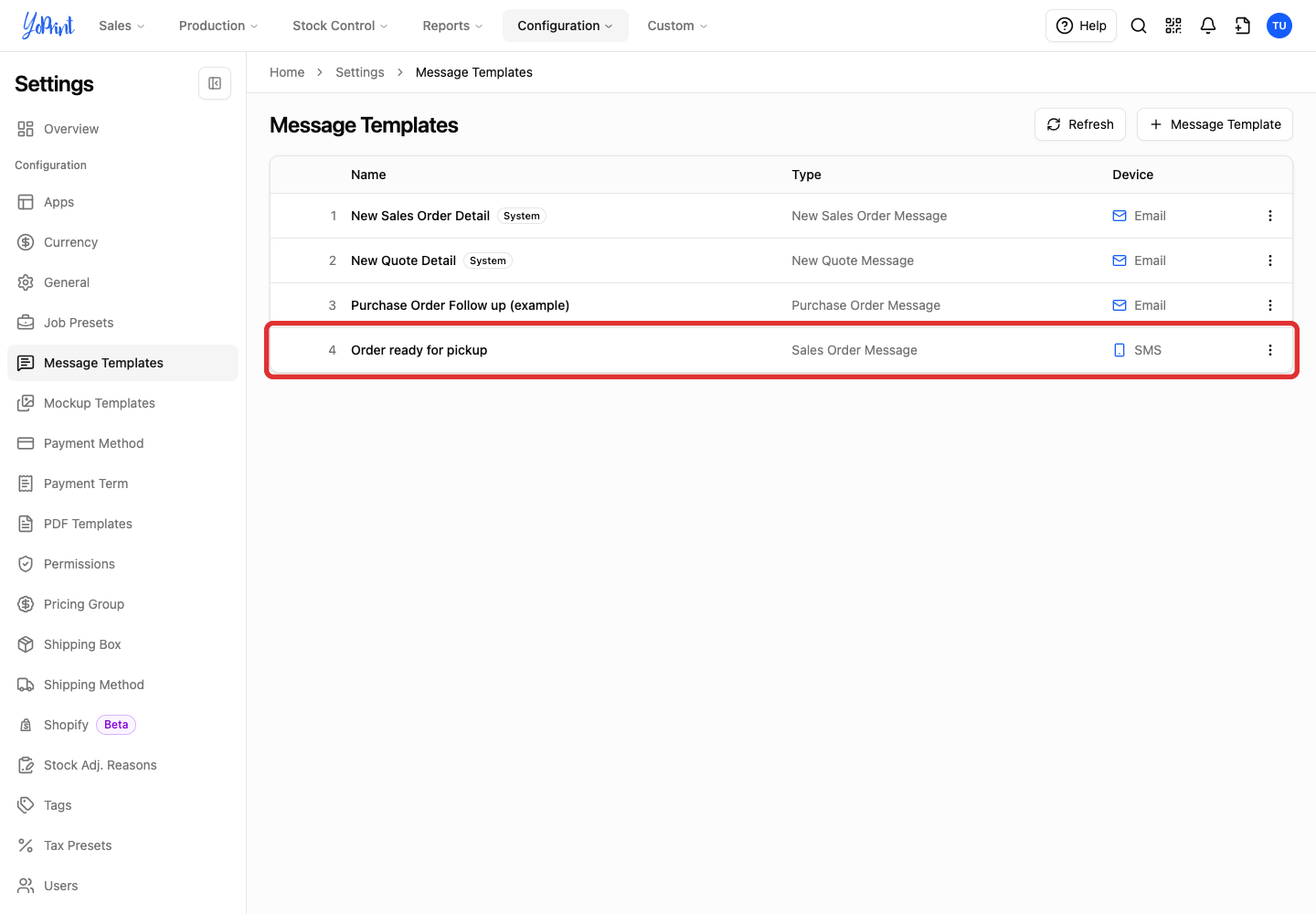This screenshot has height=914, width=1316.
Task: Go to PDF Templates settings
Action: pos(122,524)
